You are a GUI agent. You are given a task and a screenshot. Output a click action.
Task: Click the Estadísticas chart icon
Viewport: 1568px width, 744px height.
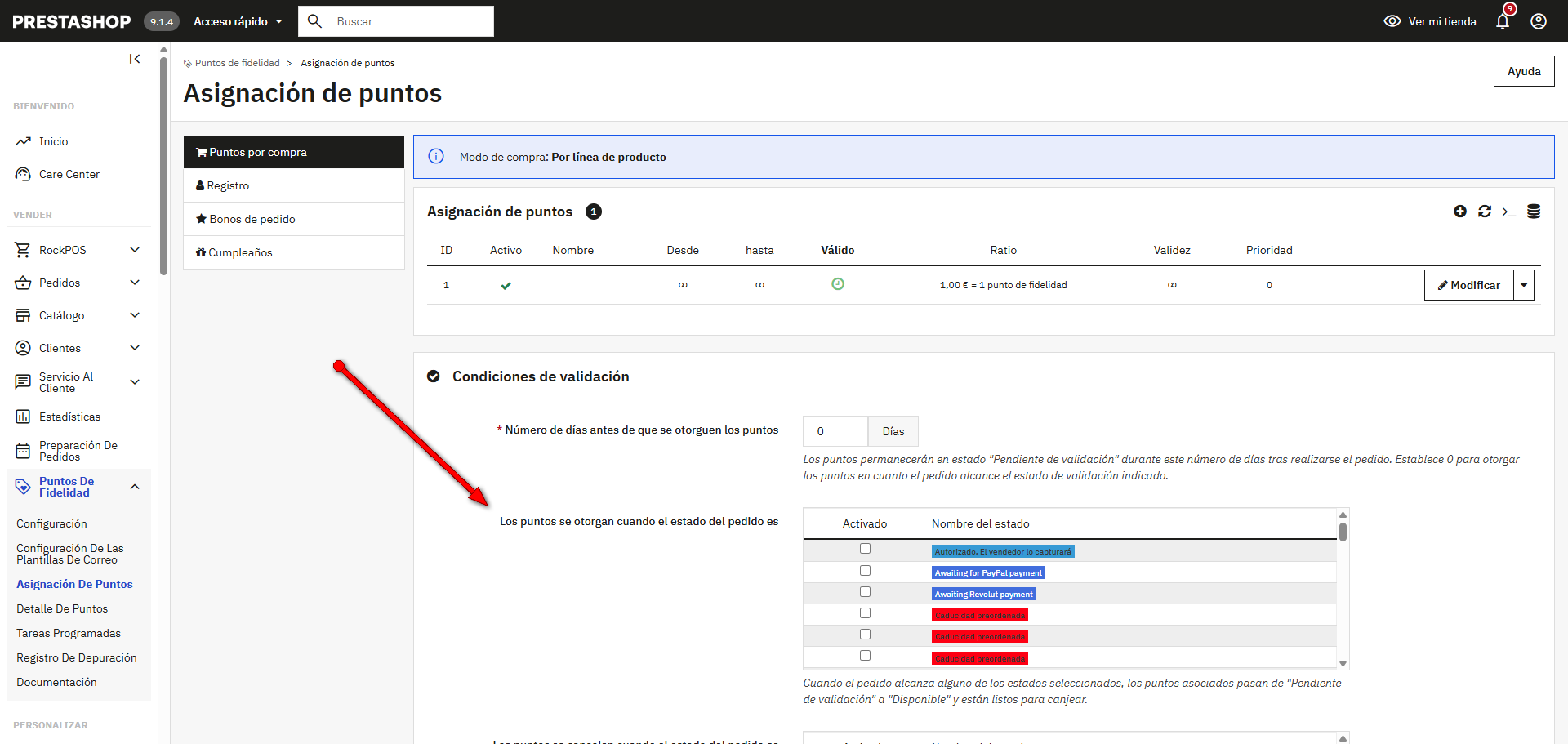[23, 417]
